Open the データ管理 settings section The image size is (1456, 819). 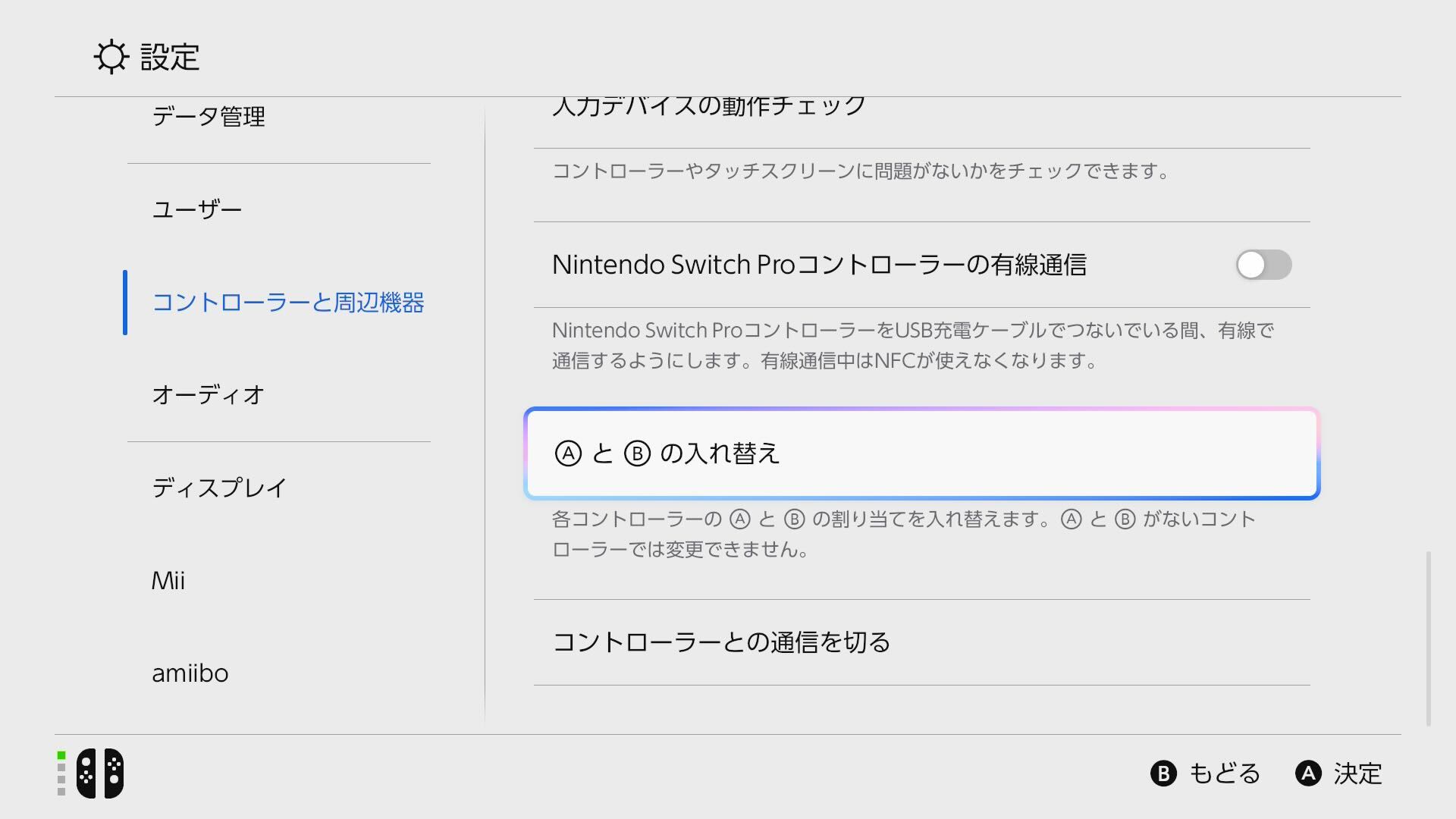(x=209, y=117)
